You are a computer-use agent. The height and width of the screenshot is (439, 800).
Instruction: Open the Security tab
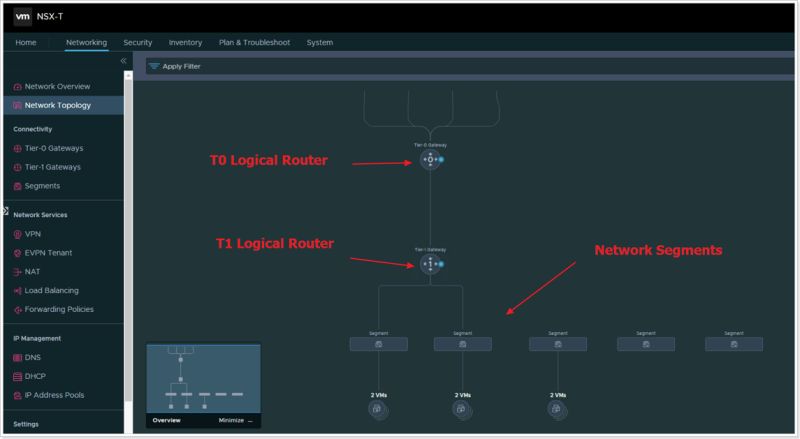(138, 42)
